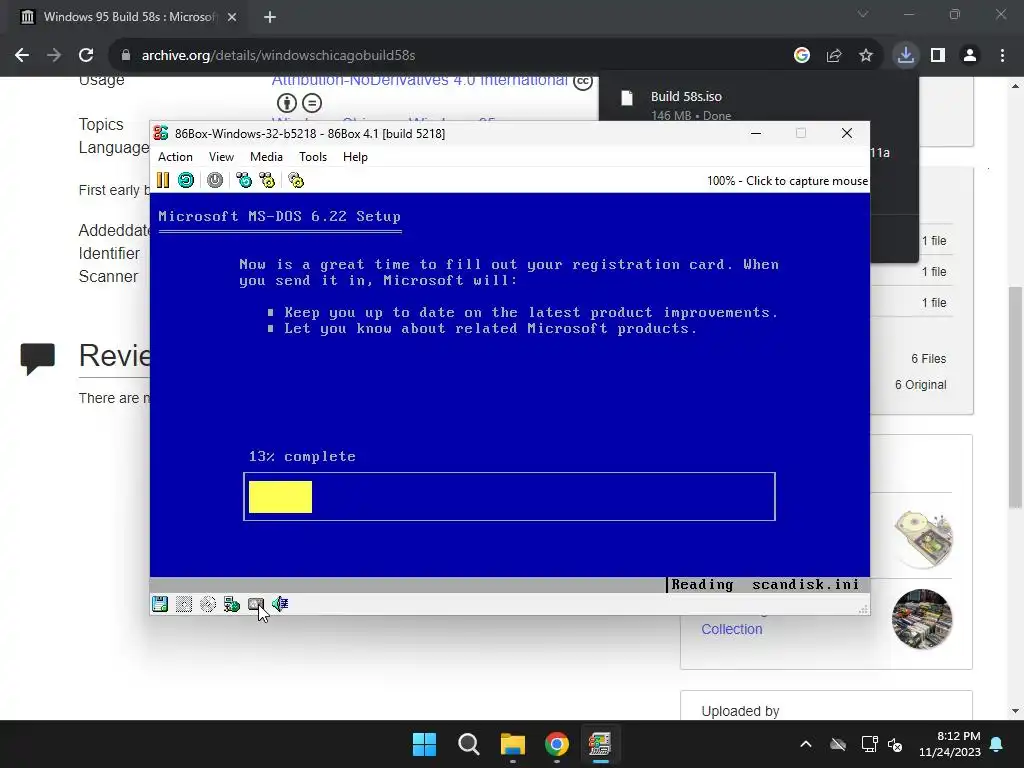Image resolution: width=1024 pixels, height=768 pixels.
Task: Open 86Box machine settings icon
Action: (296, 180)
